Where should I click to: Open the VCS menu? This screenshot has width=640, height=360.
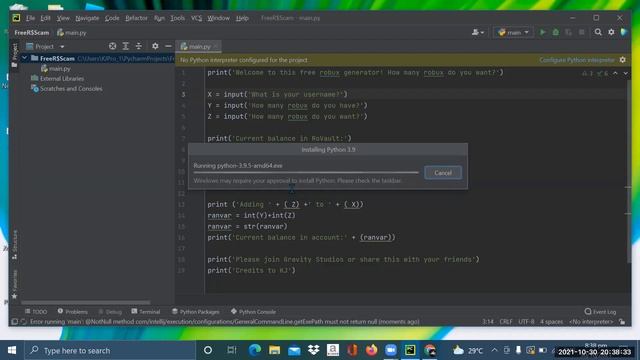196,18
